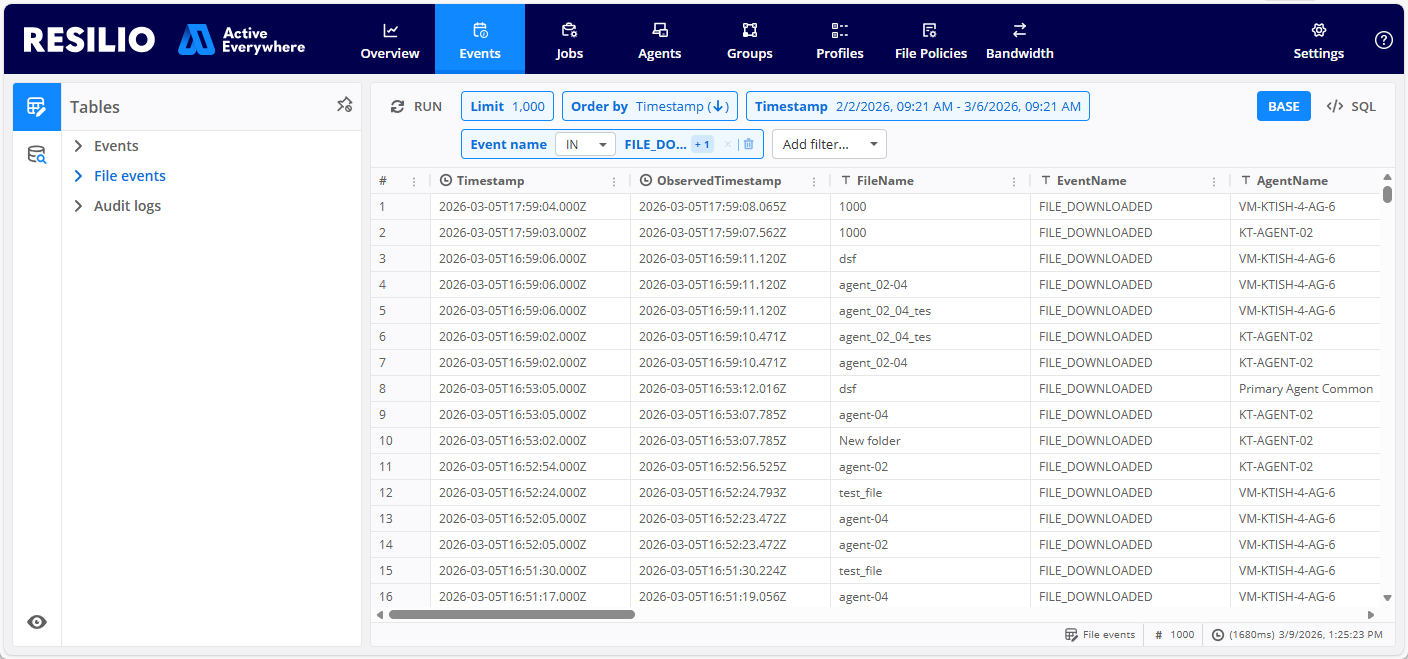1408x659 pixels.
Task: Run the query with RUN button
Action: click(416, 107)
